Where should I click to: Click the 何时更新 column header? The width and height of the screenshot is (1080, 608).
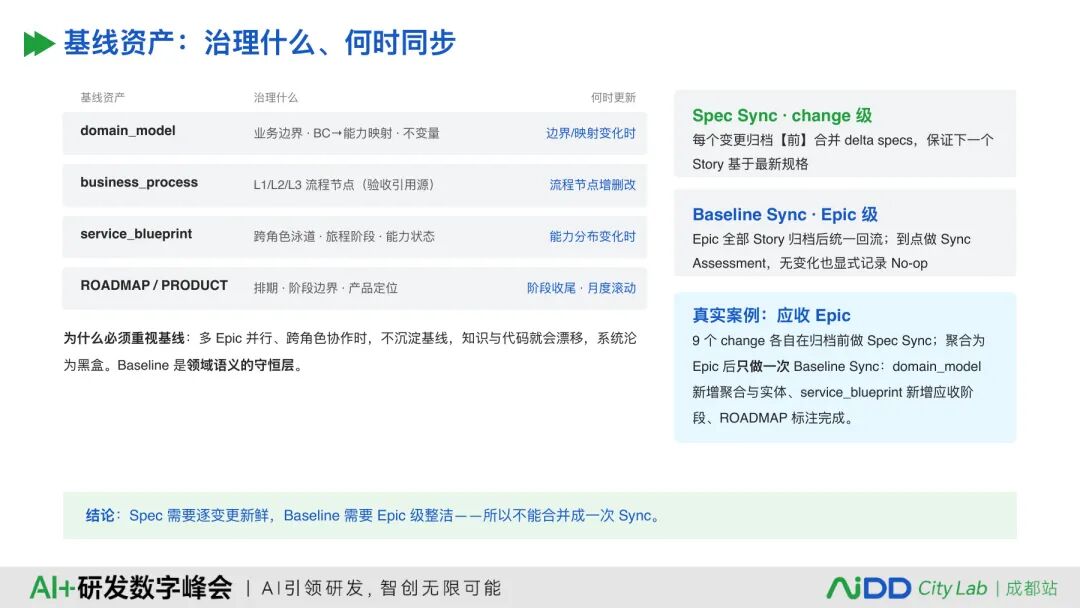click(613, 98)
